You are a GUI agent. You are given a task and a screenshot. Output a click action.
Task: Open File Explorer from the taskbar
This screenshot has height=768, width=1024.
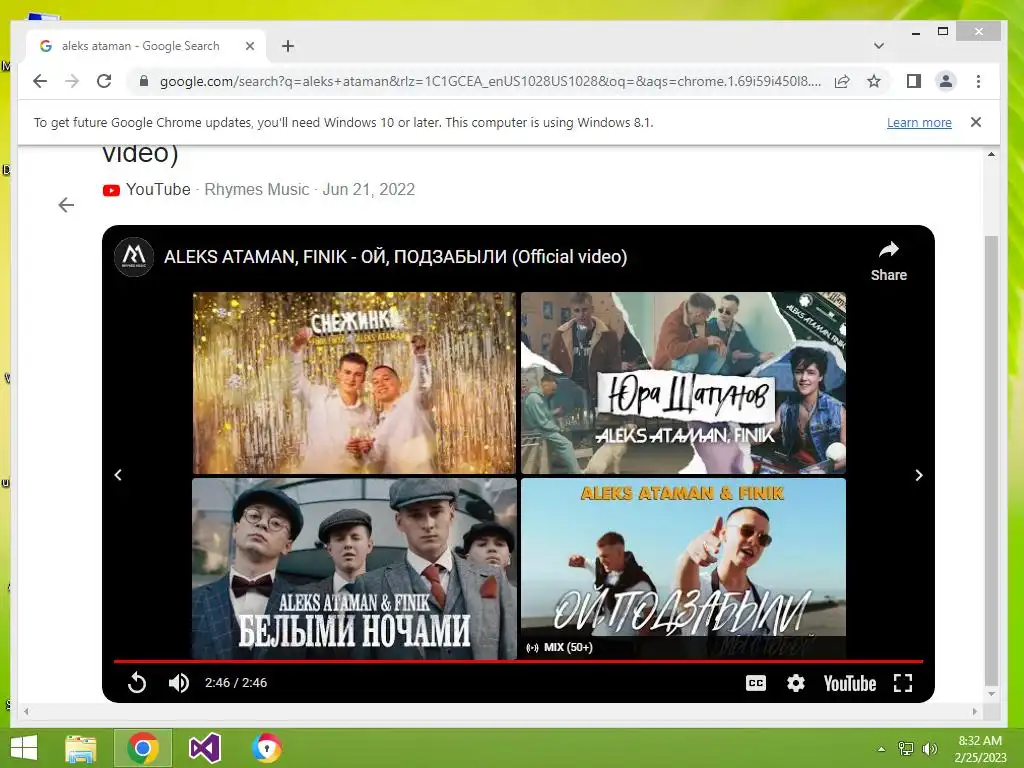[81, 748]
